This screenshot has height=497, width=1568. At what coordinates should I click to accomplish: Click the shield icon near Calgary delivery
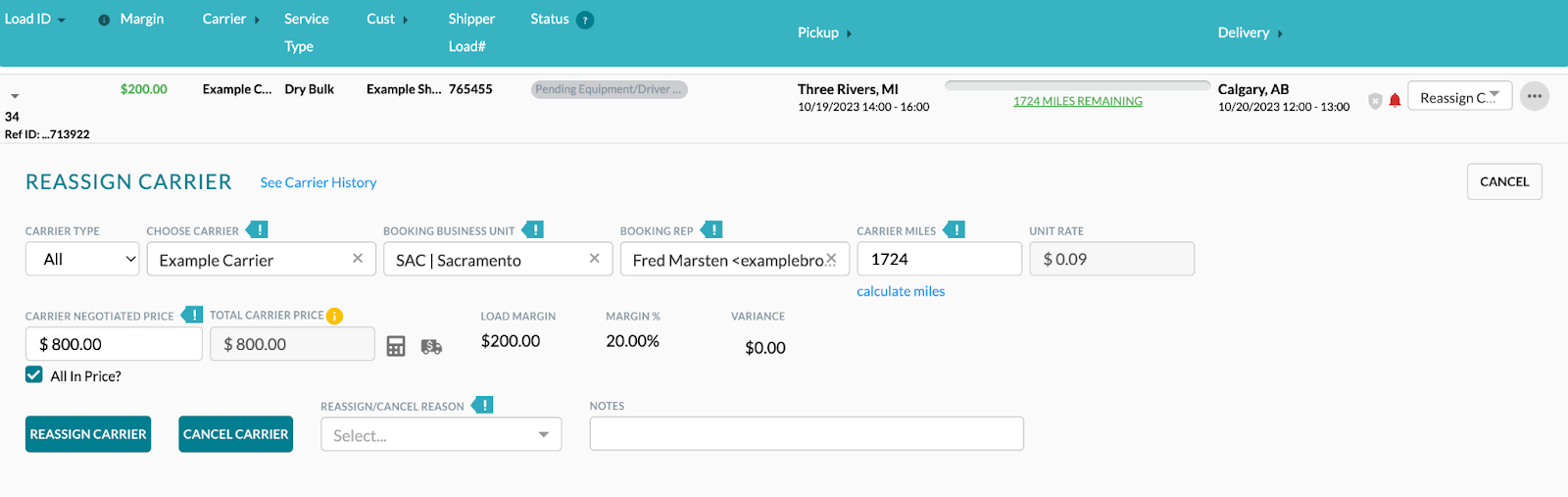(x=1375, y=100)
